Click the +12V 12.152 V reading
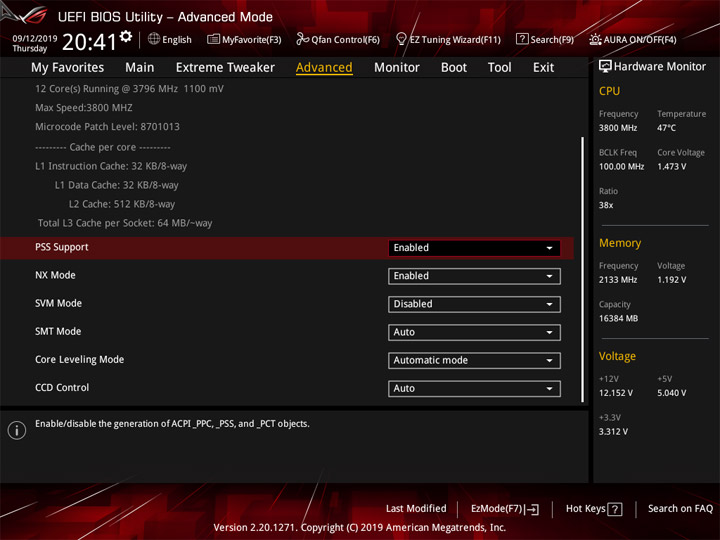720x540 pixels. pos(616,393)
